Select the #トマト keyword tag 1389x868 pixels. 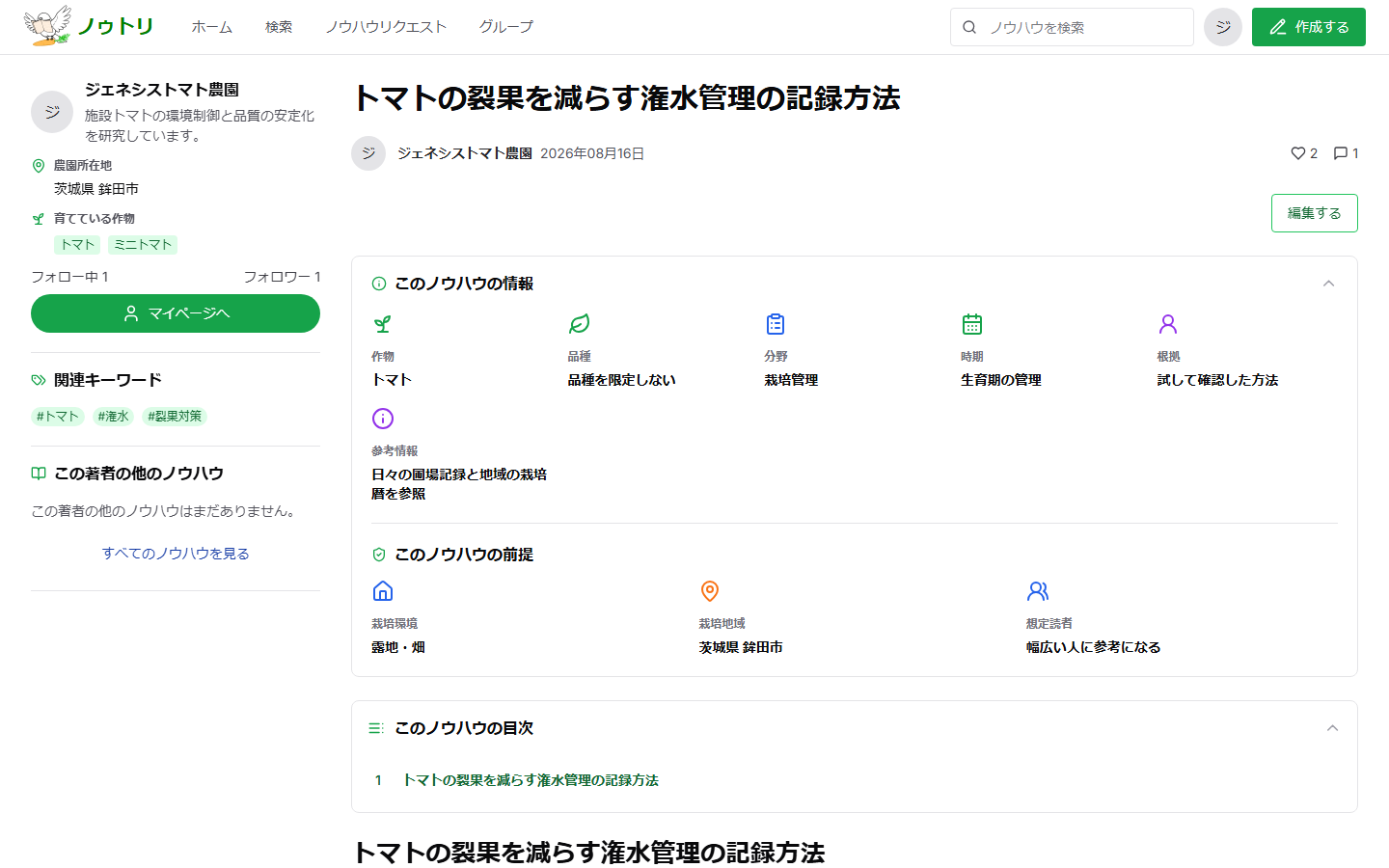[x=58, y=417]
